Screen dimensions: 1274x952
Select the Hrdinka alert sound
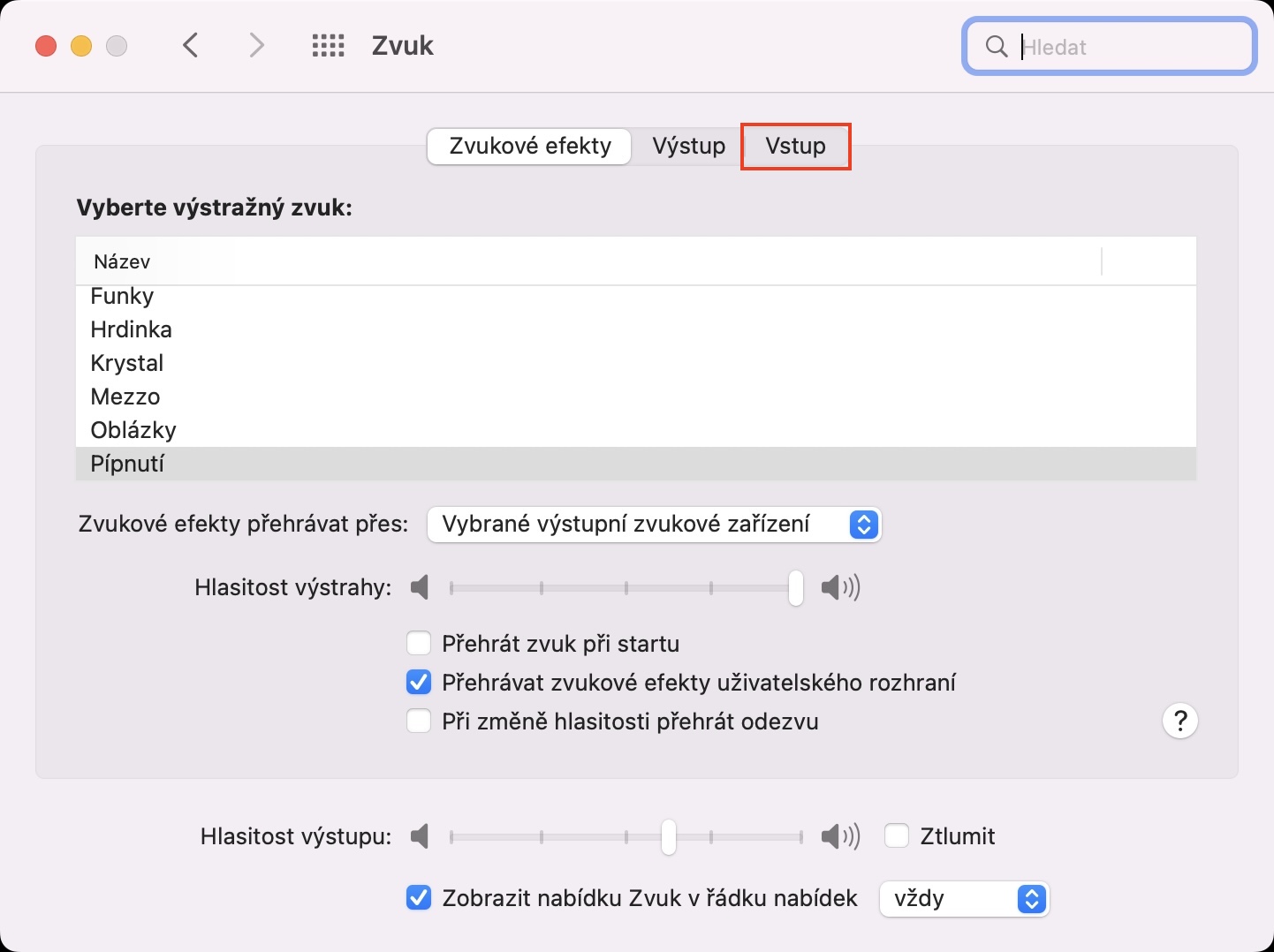(132, 329)
